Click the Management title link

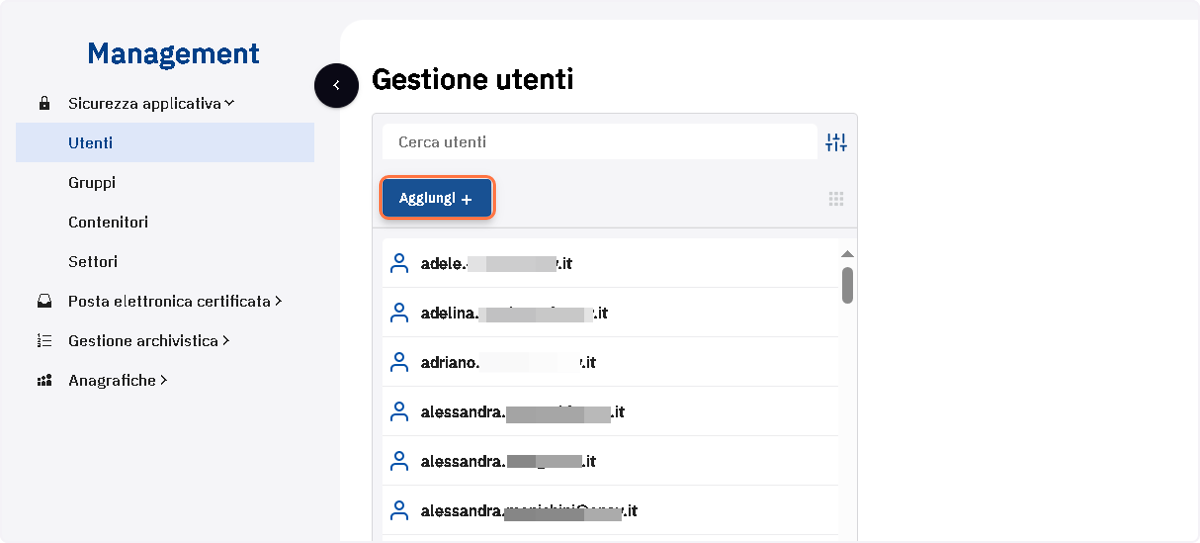(x=173, y=54)
